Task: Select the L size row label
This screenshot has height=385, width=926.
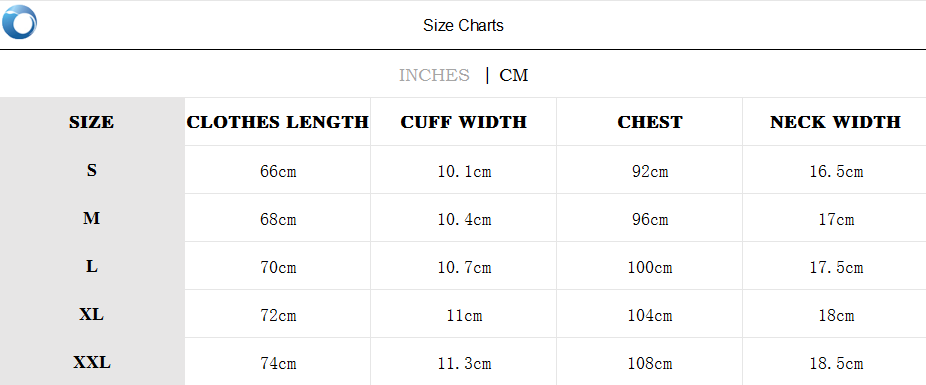Action: pos(92,266)
